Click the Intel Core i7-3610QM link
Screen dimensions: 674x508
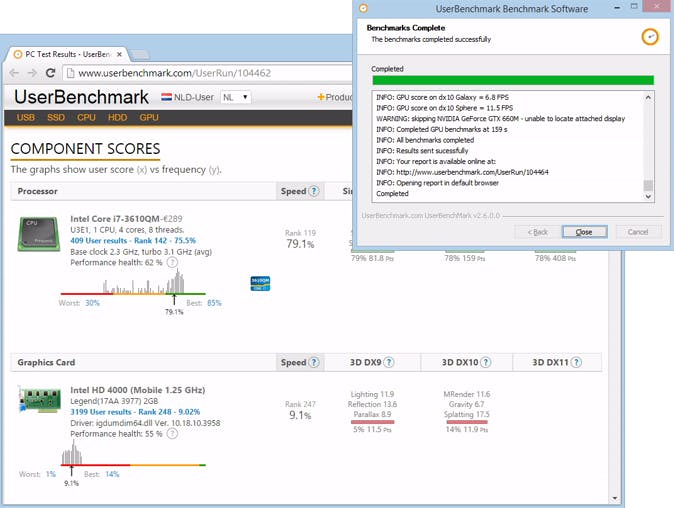tap(115, 219)
